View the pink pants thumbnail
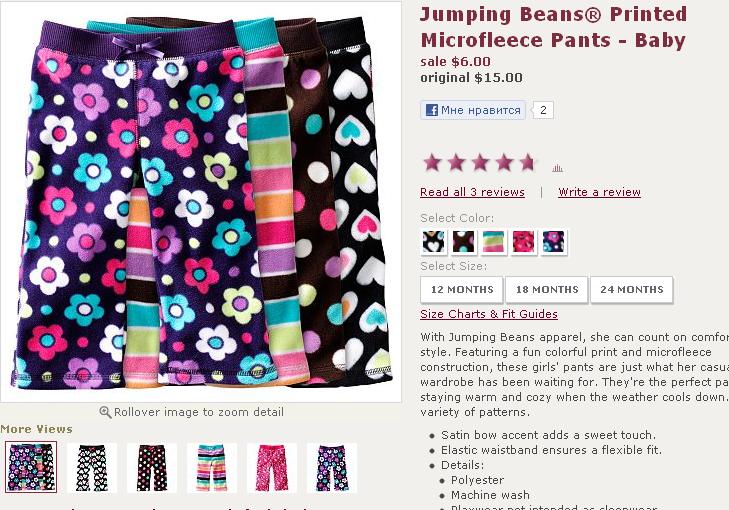The width and height of the screenshot is (729, 510). coord(272,468)
